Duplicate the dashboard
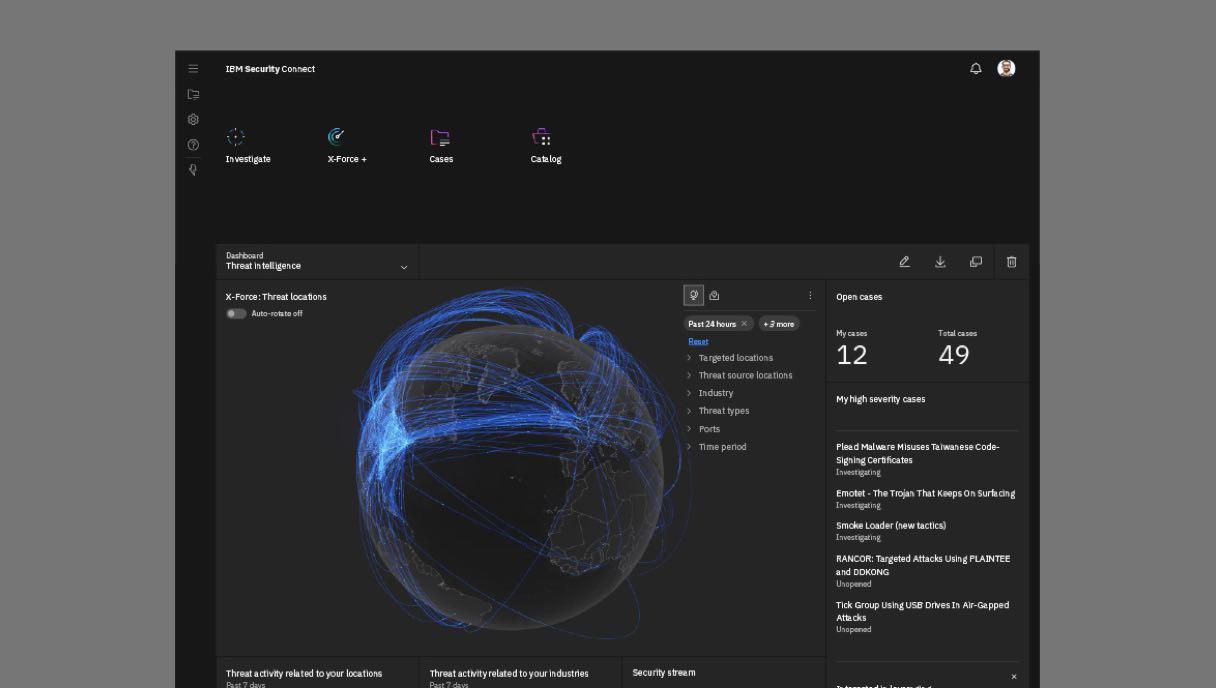 976,262
